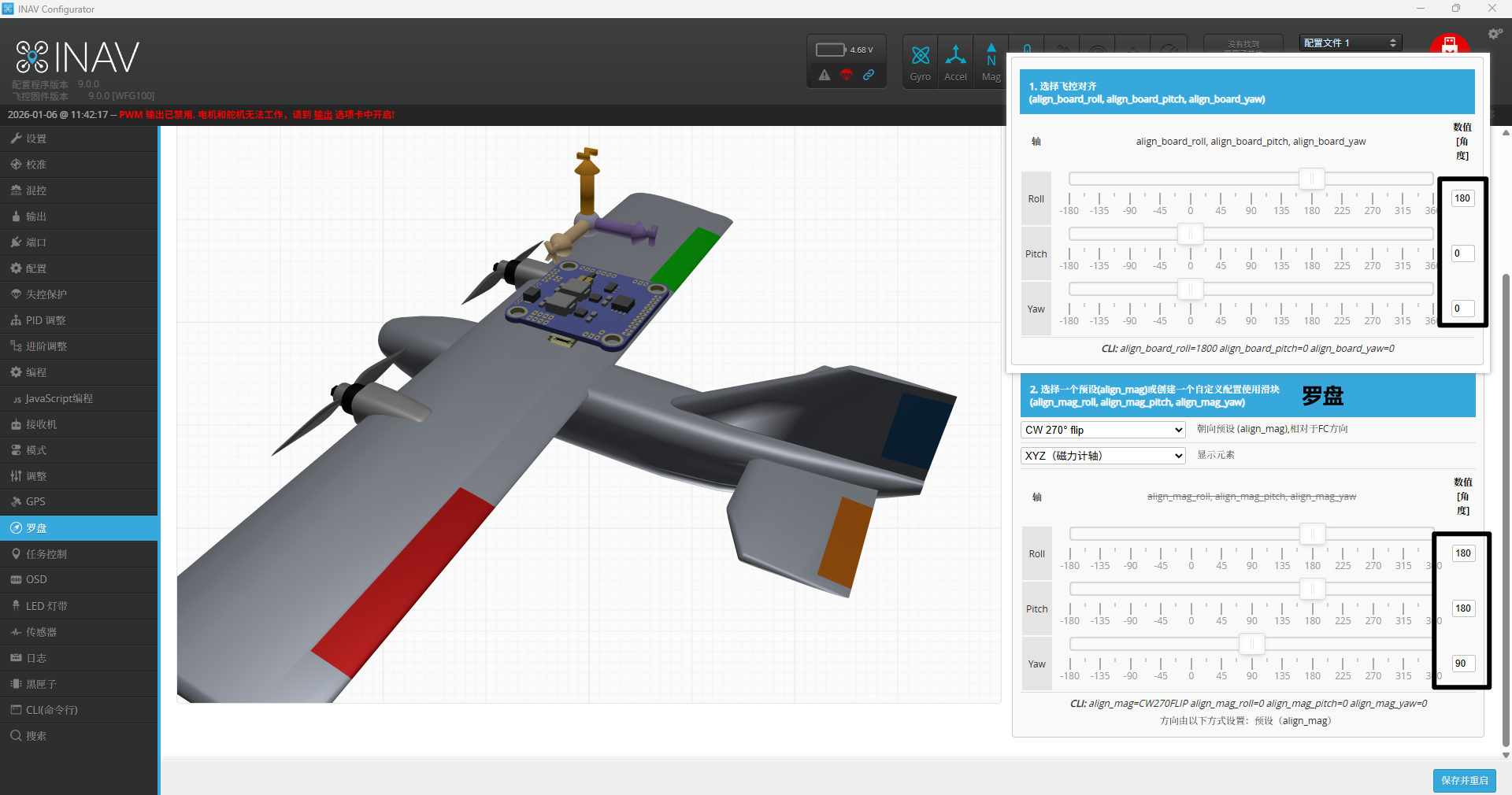
Task: Open the gear settings icon at top right
Action: coord(1495,33)
